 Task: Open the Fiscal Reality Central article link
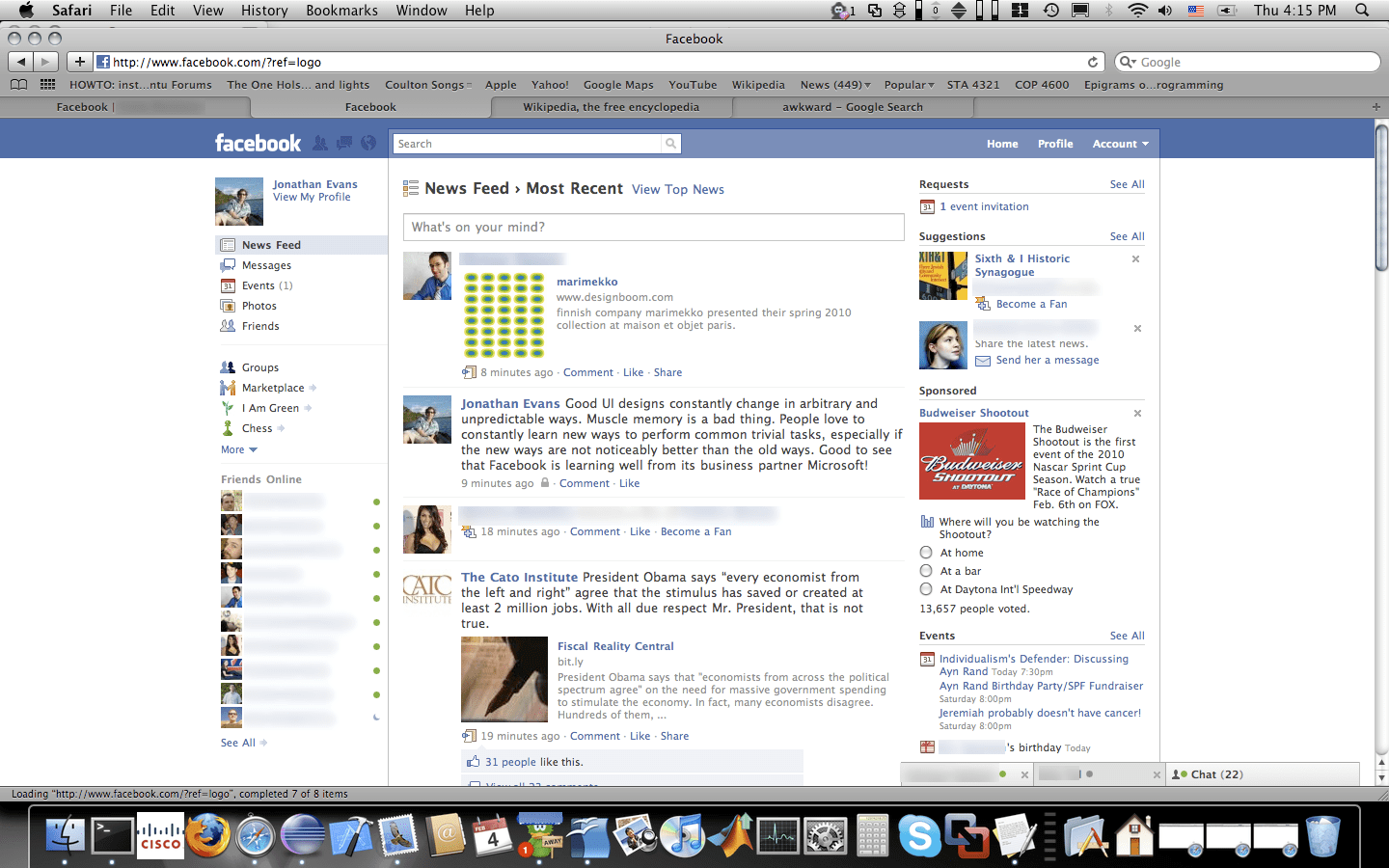click(615, 646)
